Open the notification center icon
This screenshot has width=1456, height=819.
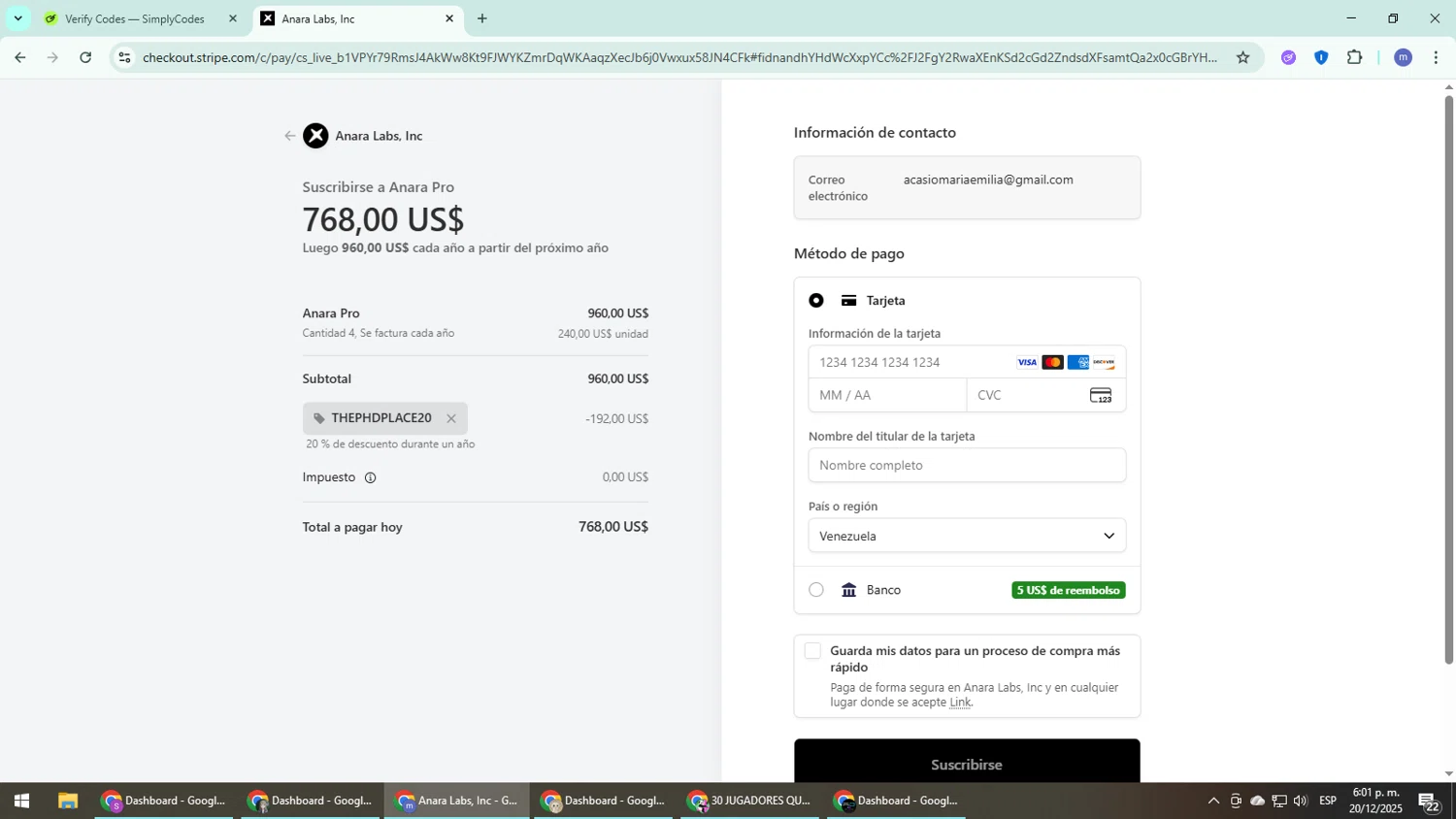click(1430, 802)
